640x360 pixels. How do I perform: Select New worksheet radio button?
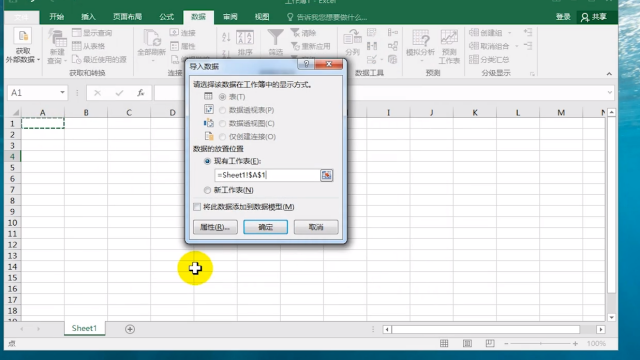click(x=207, y=190)
